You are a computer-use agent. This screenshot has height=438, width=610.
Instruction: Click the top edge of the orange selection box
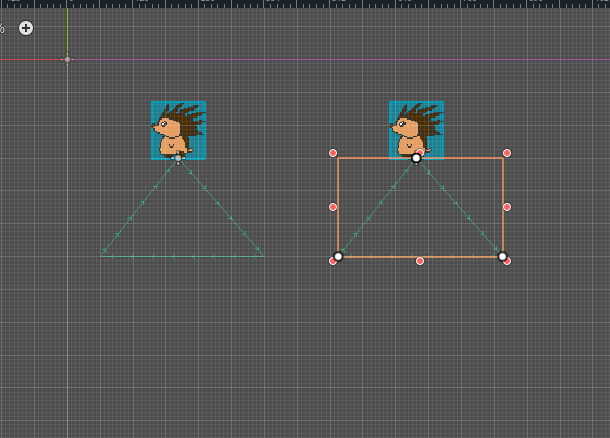coord(370,158)
